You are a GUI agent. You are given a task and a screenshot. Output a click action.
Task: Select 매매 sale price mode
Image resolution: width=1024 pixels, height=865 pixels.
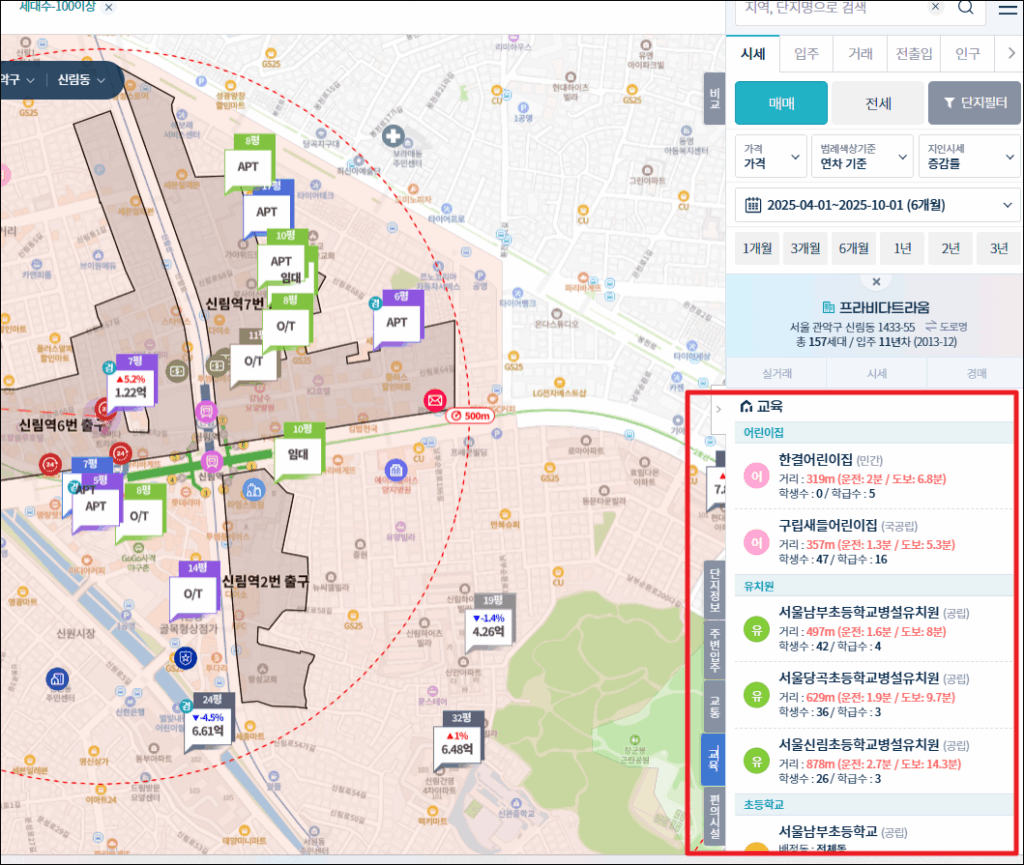point(781,103)
